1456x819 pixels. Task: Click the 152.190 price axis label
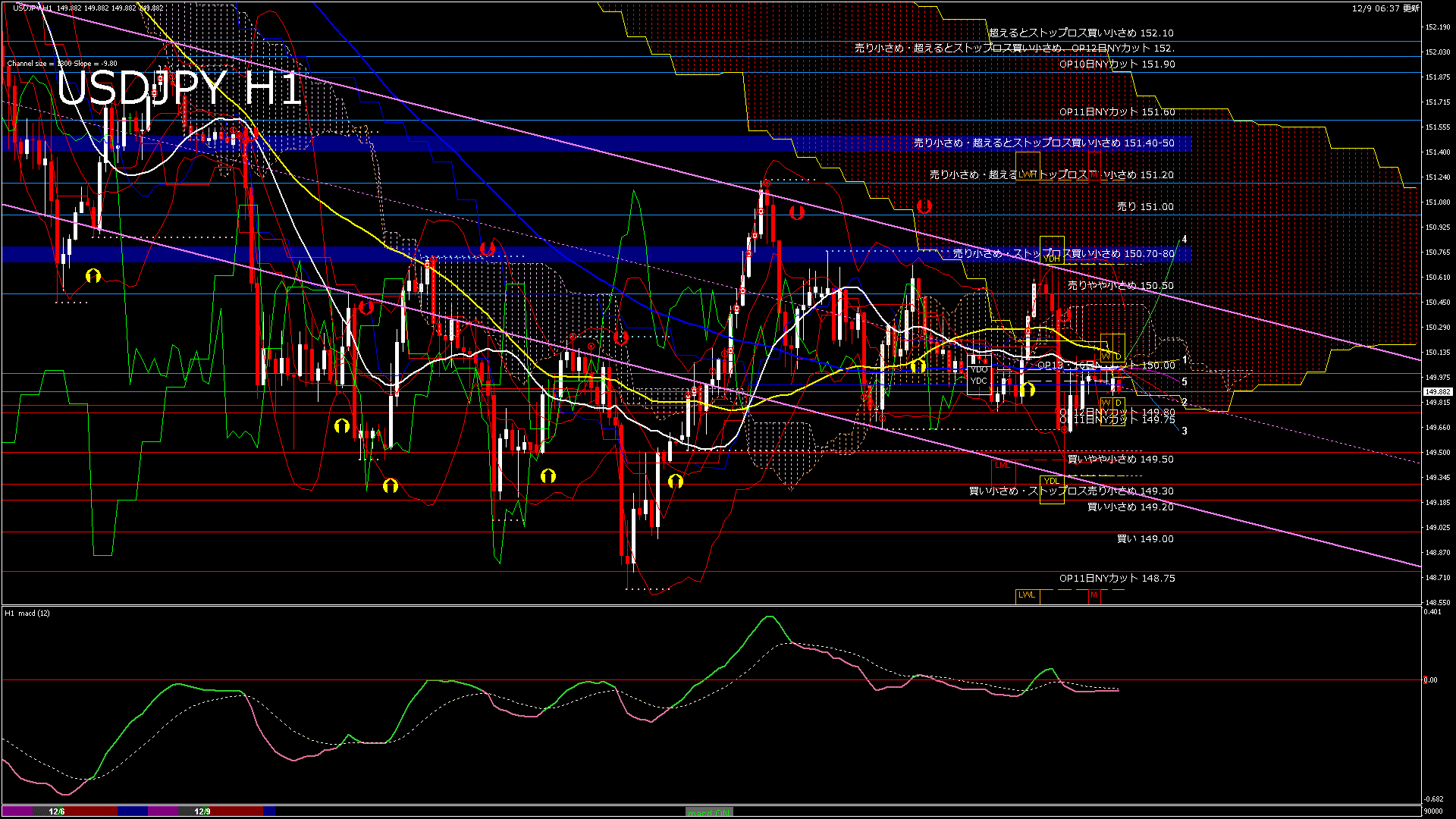[1438, 27]
